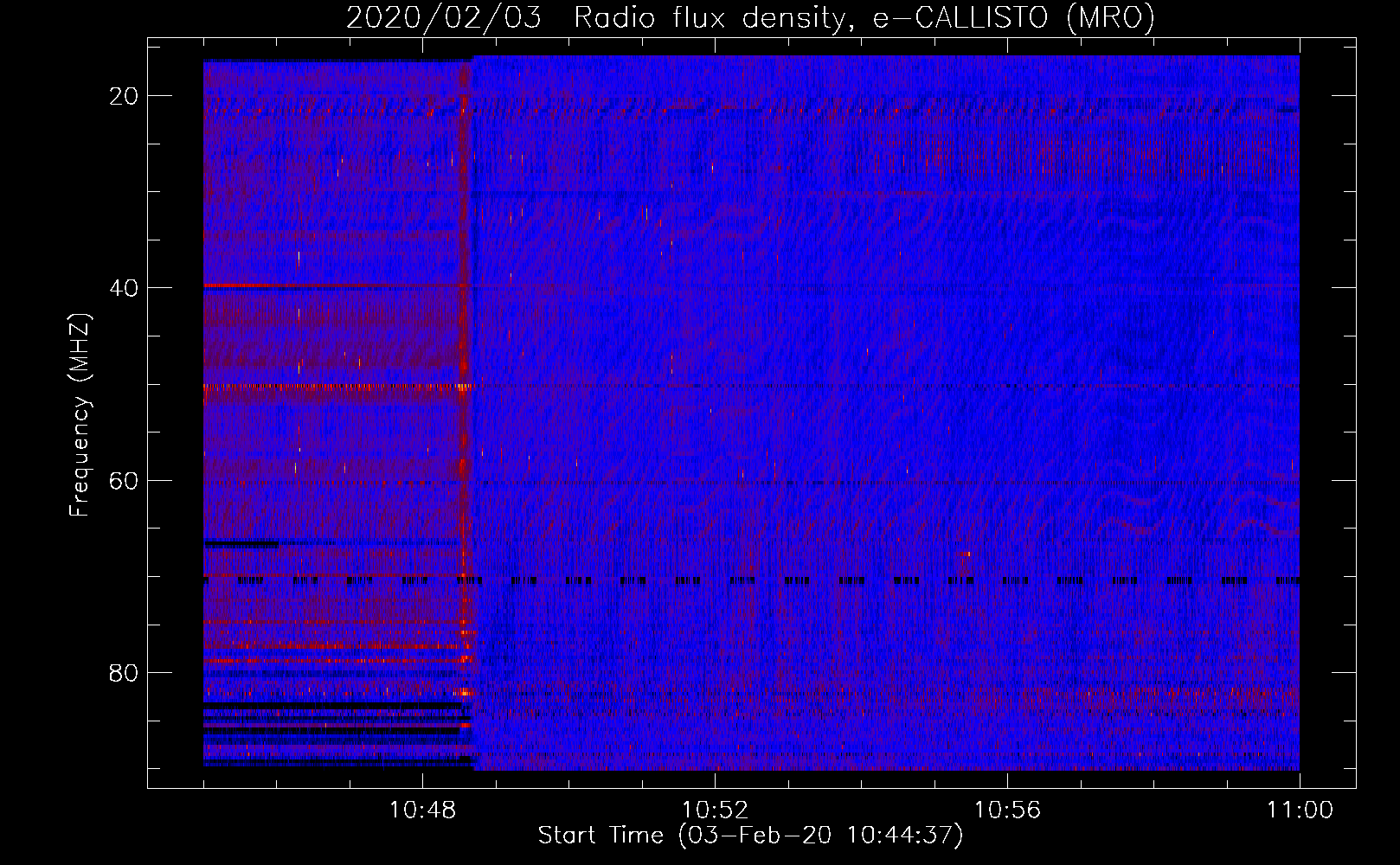1400x865 pixels.
Task: Click the time tick label '10:48'
Action: (x=422, y=811)
